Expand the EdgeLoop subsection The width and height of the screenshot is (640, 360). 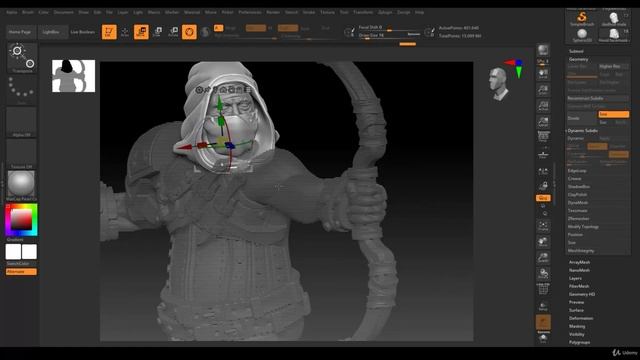(577, 171)
